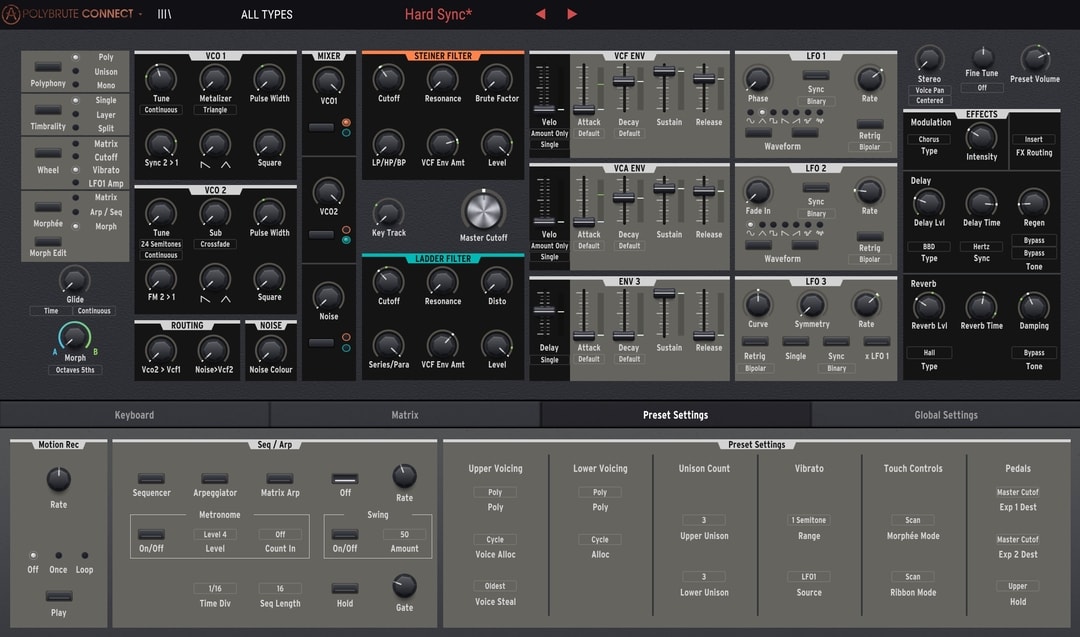The height and width of the screenshot is (637, 1080).
Task: Open the Delay Type BBD dropdown
Action: pyautogui.click(x=928, y=247)
